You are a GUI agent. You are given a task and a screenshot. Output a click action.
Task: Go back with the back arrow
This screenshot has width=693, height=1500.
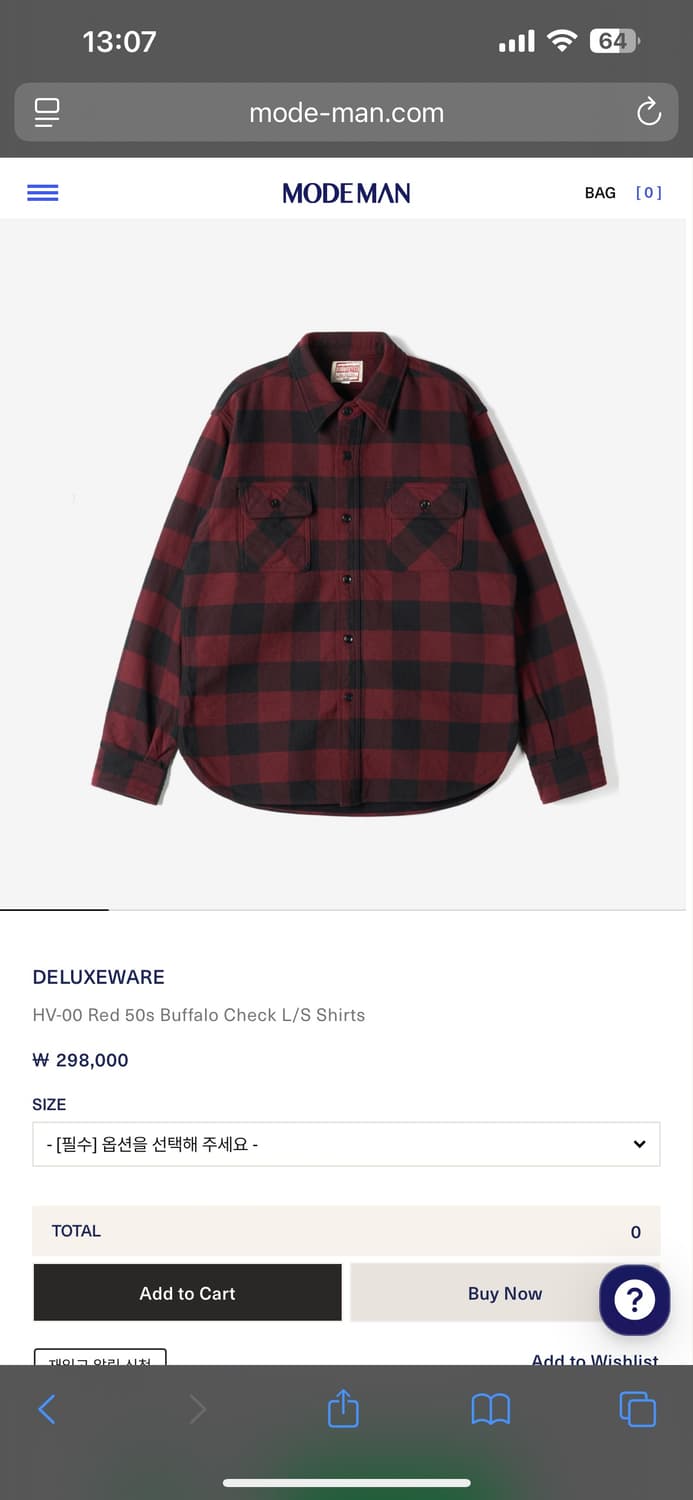click(x=47, y=1409)
